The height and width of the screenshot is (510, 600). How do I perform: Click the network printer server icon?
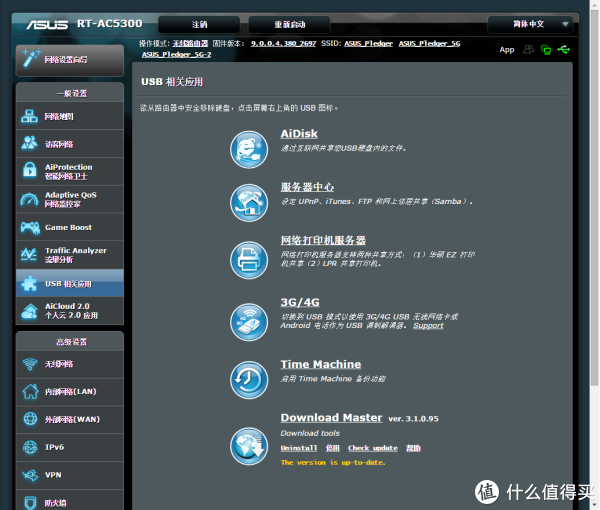(249, 260)
